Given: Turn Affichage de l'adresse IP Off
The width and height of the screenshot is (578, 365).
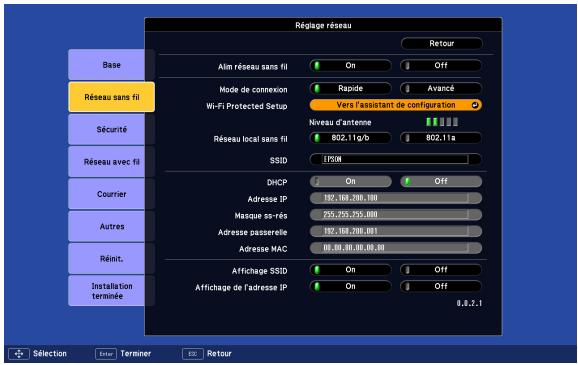Looking at the screenshot, I should pos(441,286).
